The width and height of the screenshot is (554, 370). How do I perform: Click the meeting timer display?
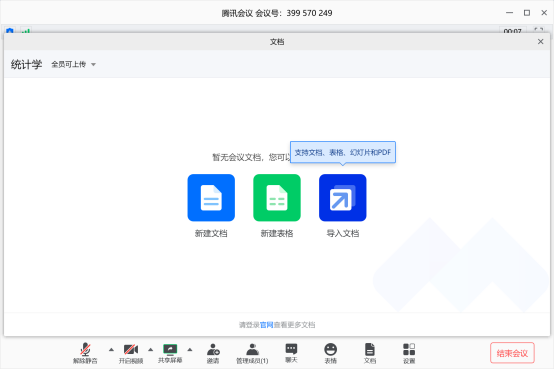tap(512, 31)
